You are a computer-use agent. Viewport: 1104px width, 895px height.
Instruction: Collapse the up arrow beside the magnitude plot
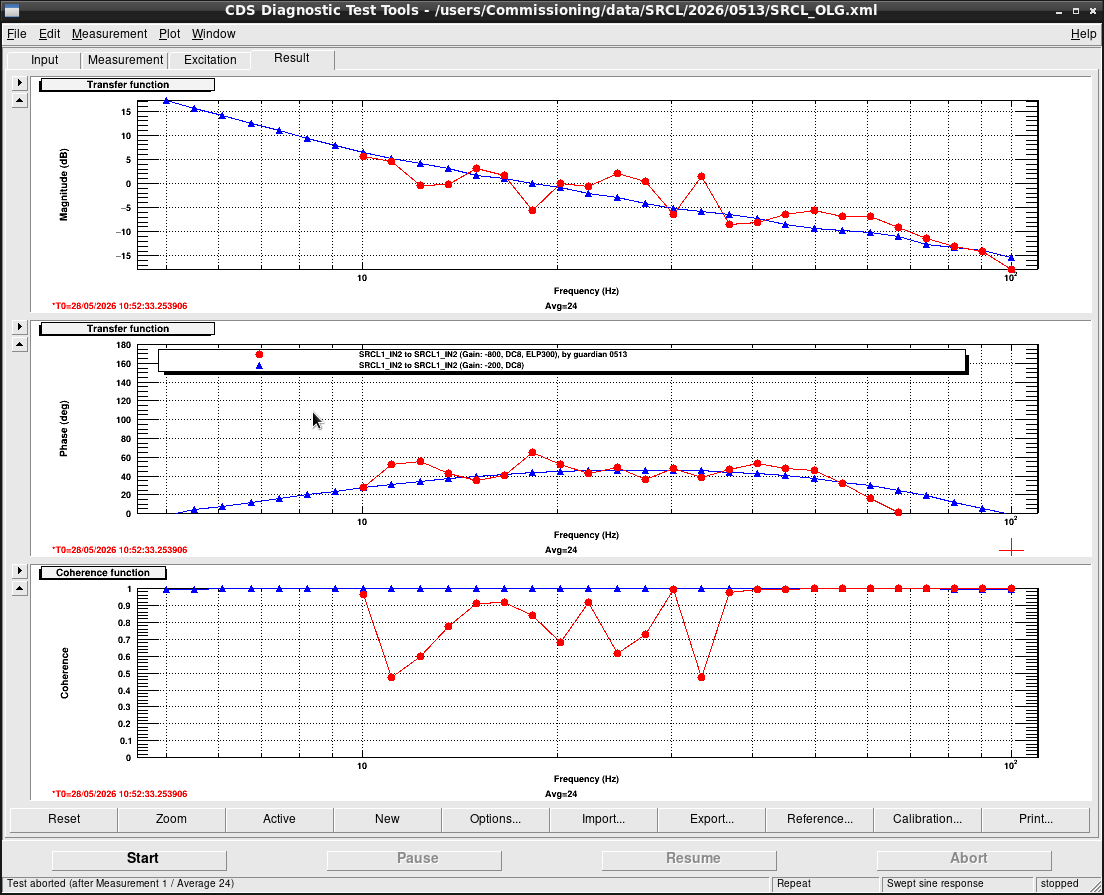click(20, 101)
